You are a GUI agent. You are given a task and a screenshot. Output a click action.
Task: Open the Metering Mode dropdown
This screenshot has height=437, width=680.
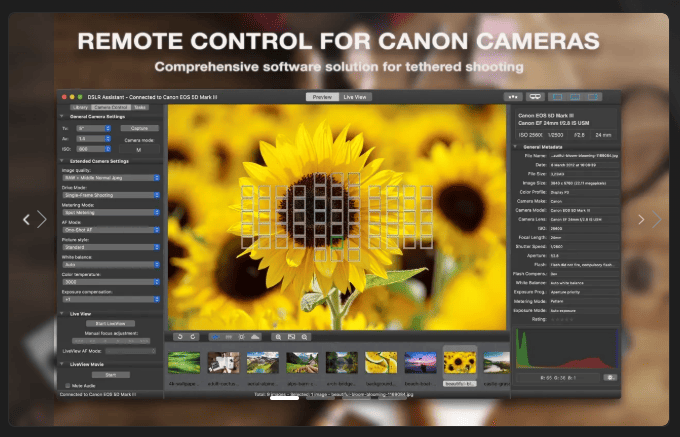click(111, 212)
